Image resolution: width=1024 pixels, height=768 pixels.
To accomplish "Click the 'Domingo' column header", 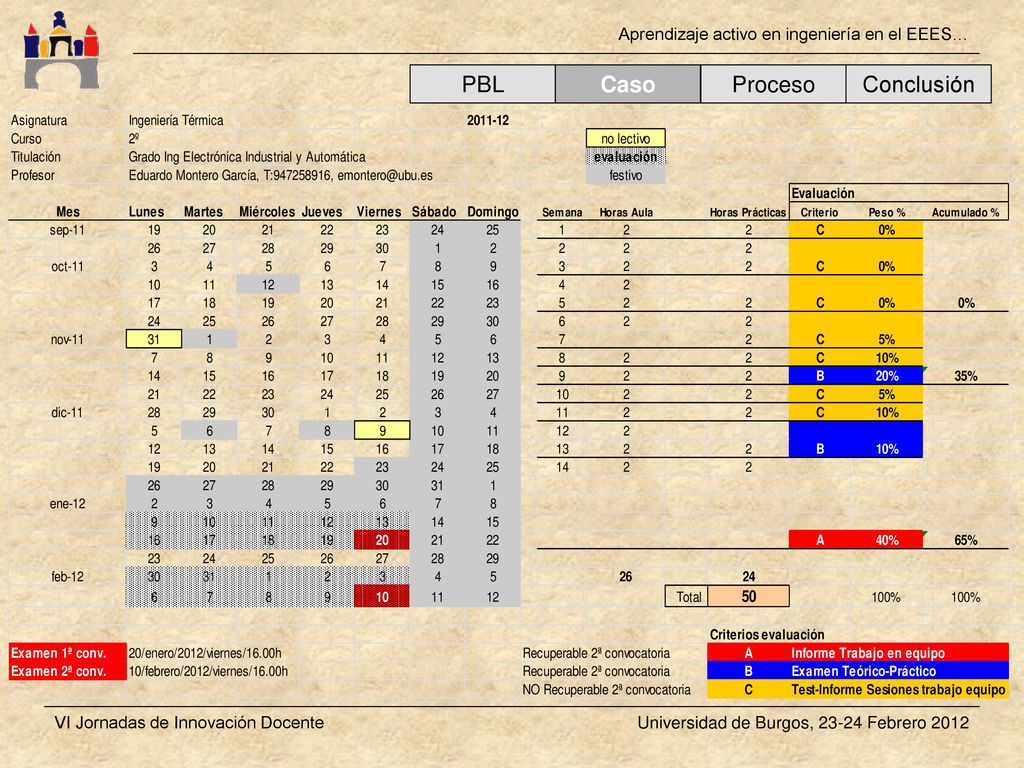I will click(492, 212).
